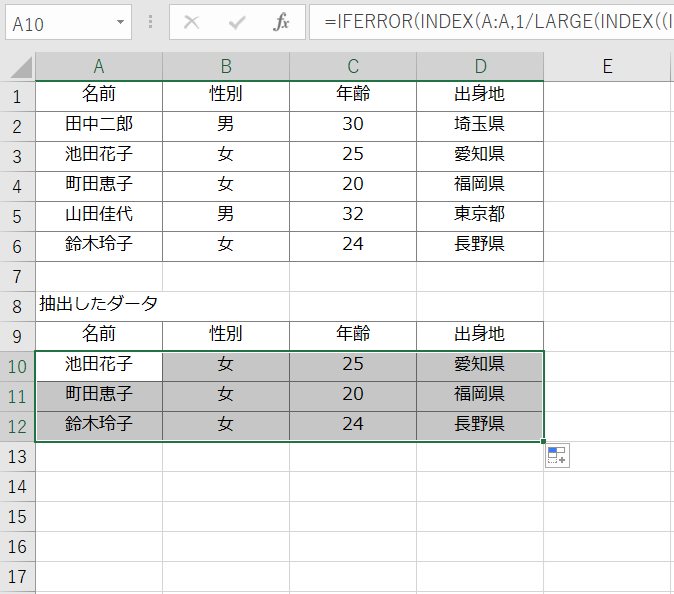This screenshot has height=594, width=674.
Task: Click cell containing 田中二郎
Action: pyautogui.click(x=99, y=125)
